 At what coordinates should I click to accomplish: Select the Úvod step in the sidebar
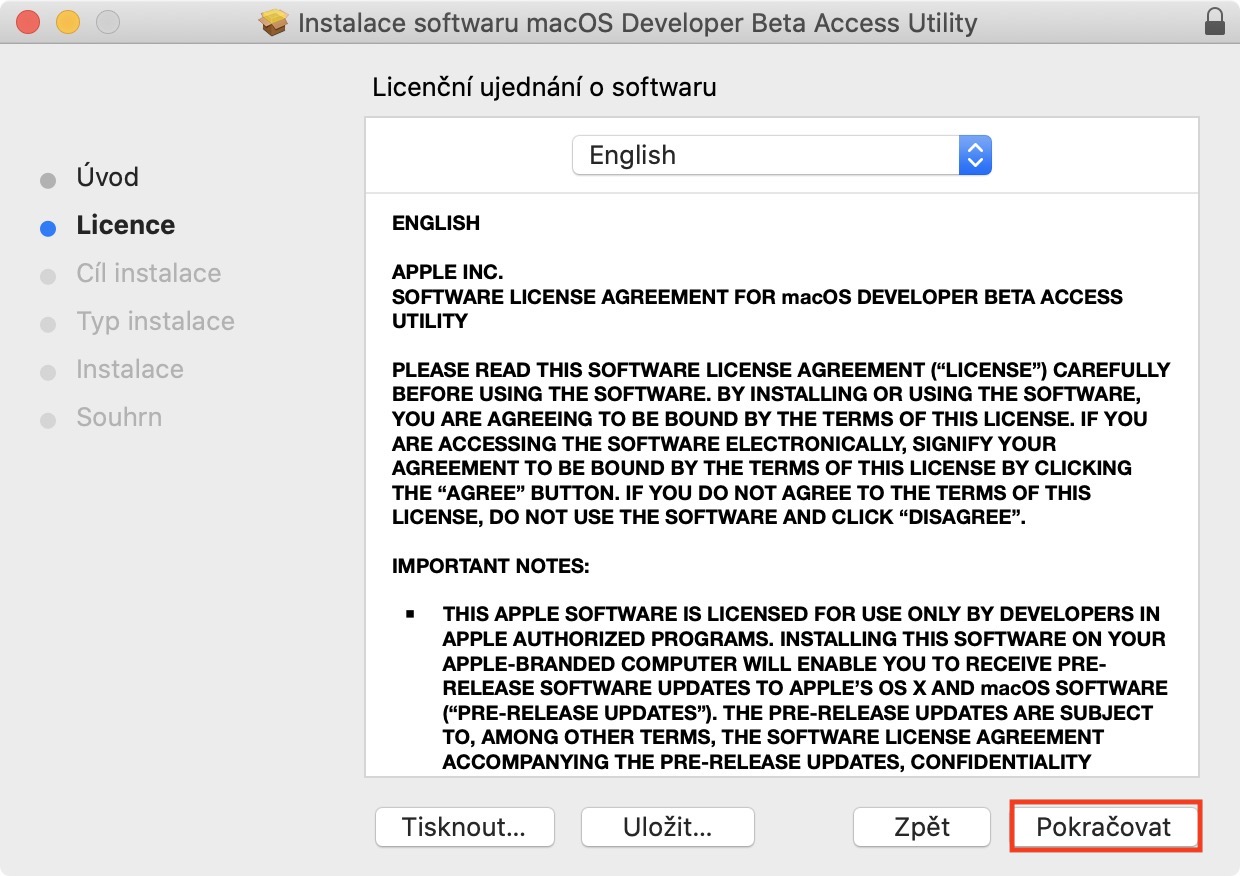pos(108,177)
